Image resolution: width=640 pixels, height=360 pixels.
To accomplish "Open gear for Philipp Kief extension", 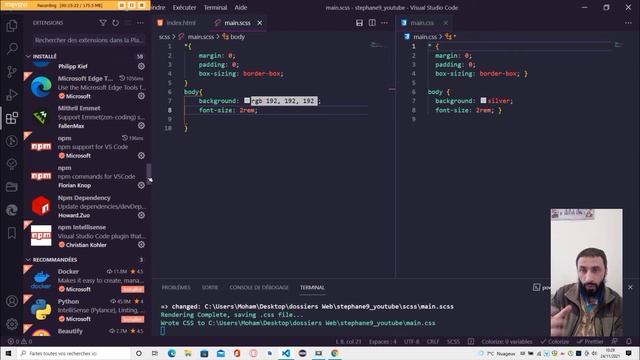I will pyautogui.click(x=141, y=66).
